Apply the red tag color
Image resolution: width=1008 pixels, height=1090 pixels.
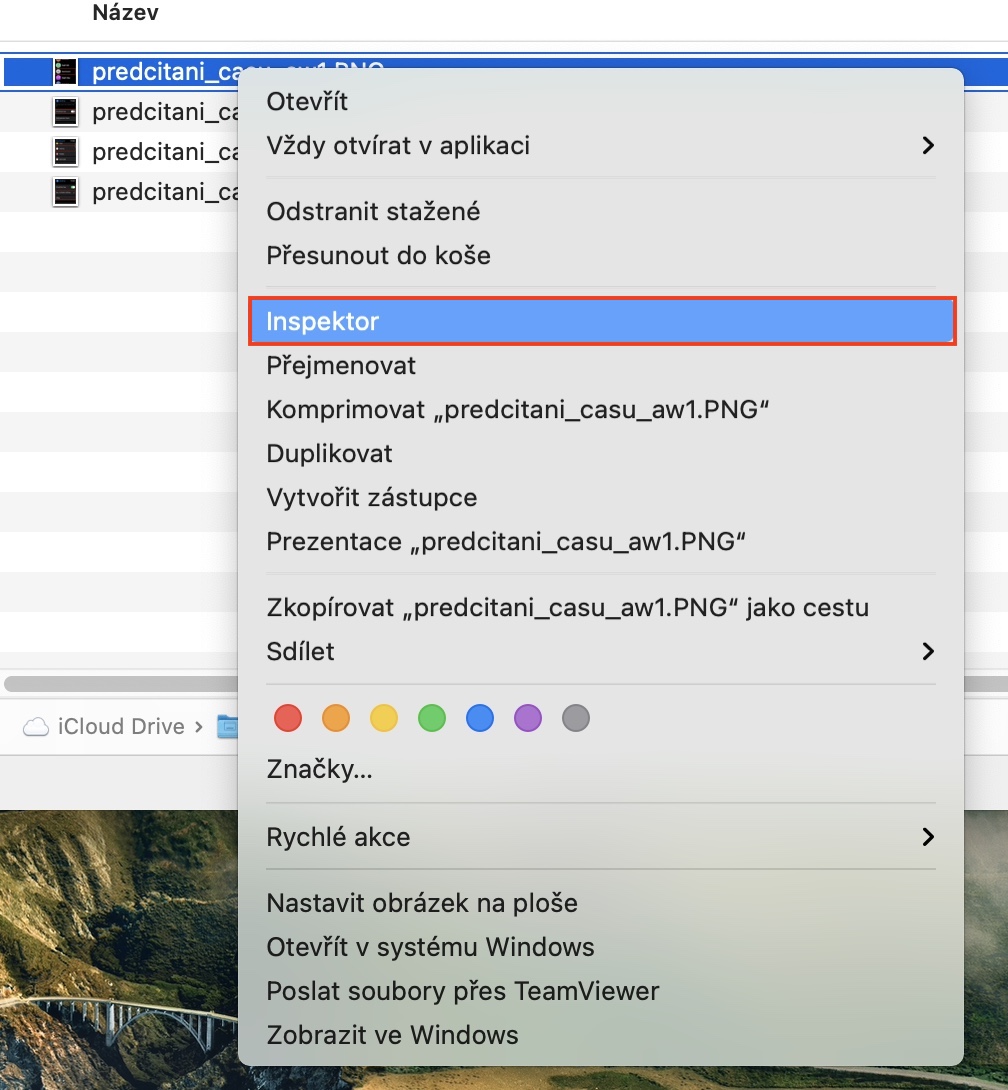point(288,718)
